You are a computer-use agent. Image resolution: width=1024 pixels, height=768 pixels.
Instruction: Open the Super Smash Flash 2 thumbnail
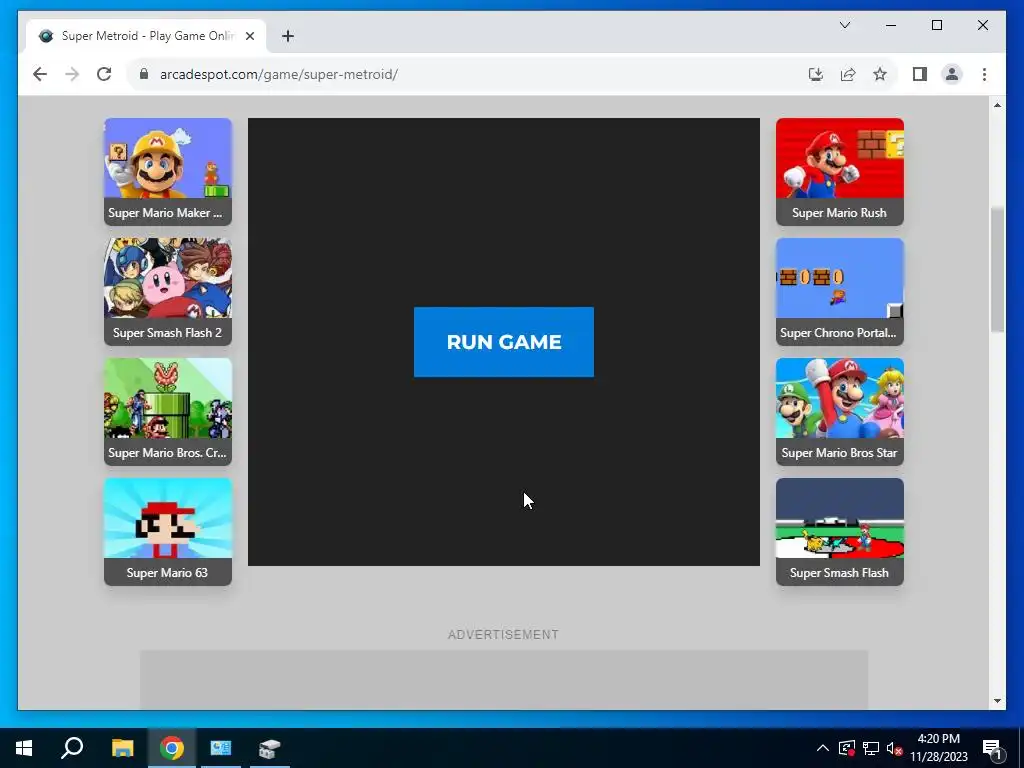pyautogui.click(x=168, y=292)
